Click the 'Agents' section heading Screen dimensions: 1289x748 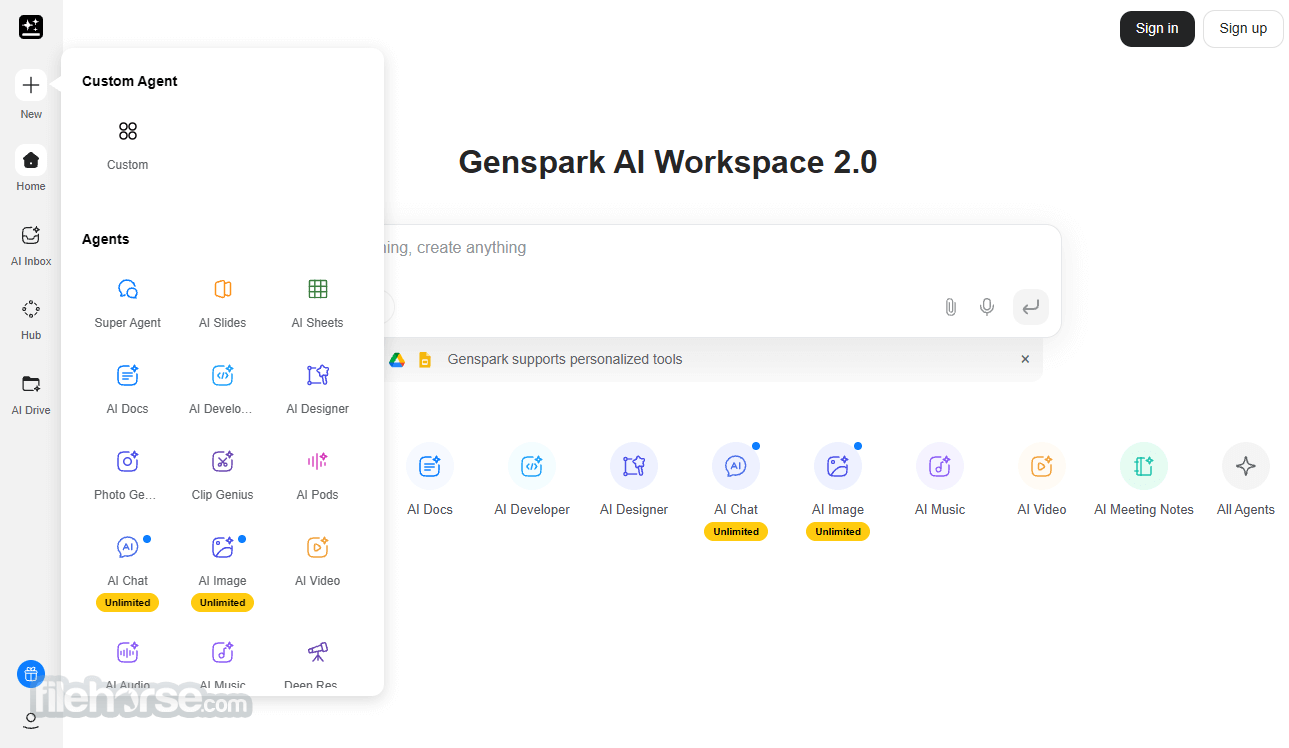click(x=106, y=239)
